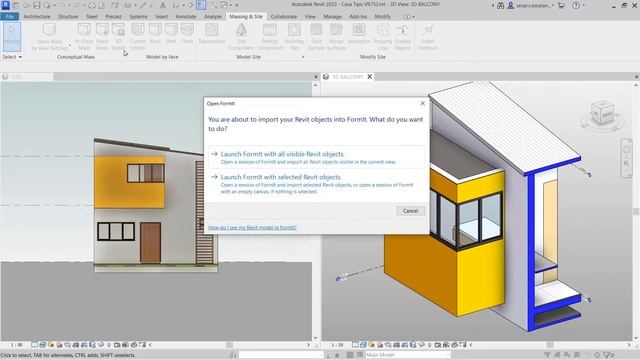This screenshot has width=640, height=360.
Task: Activate the 3D BALCONY view tab
Action: point(347,77)
